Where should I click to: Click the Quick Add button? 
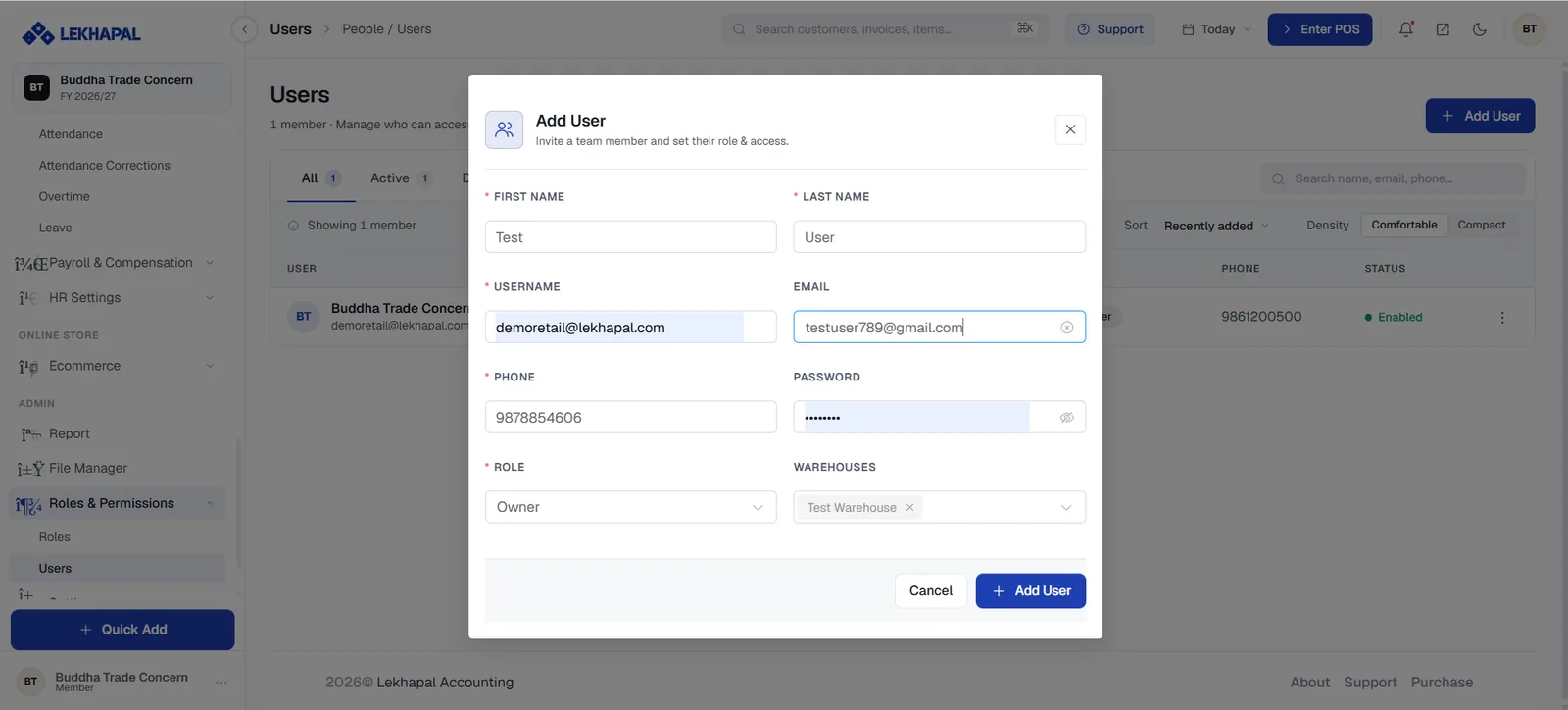click(122, 630)
